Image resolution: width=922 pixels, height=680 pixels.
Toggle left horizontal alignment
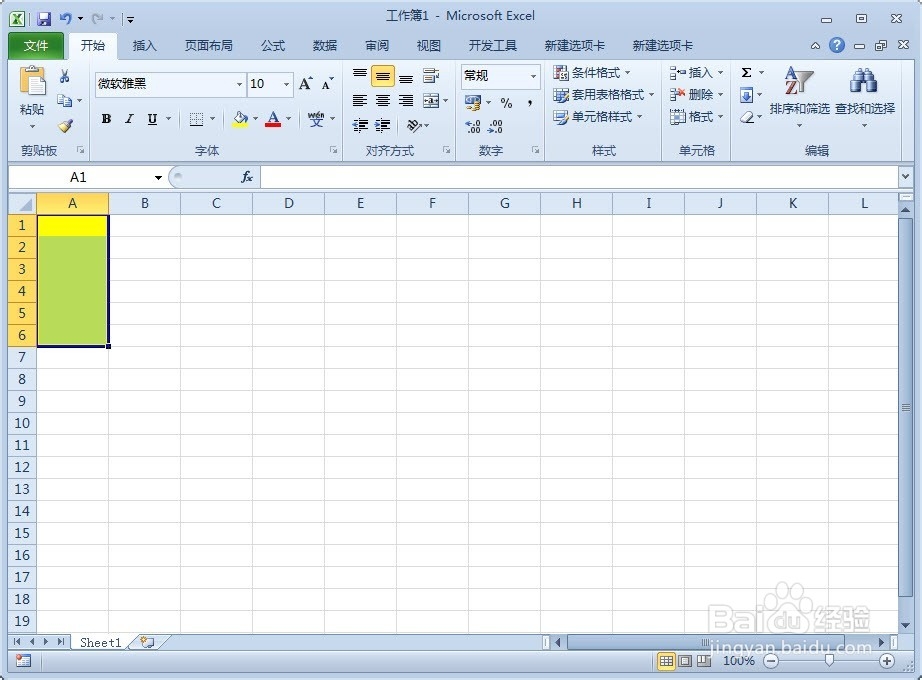point(360,101)
